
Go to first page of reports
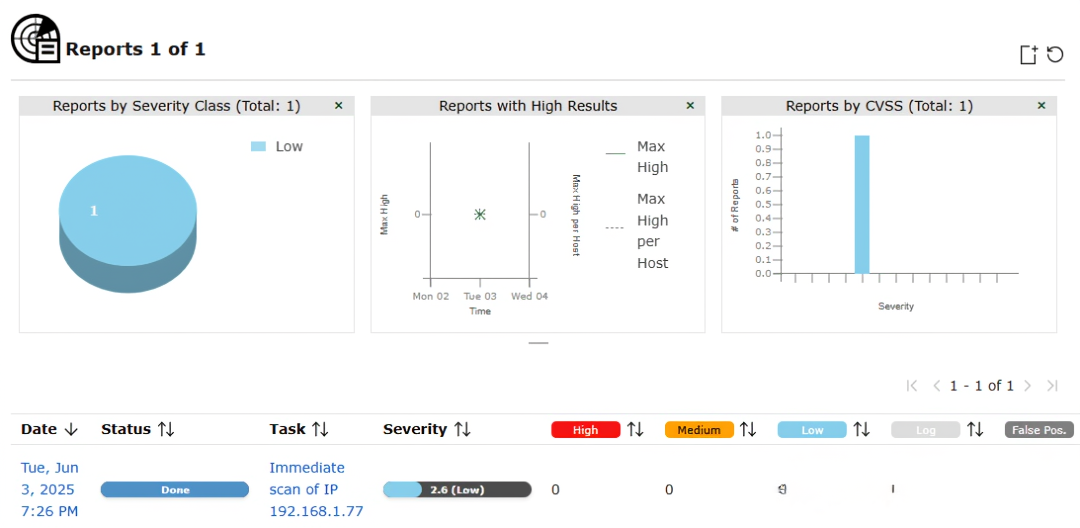pyautogui.click(x=912, y=386)
